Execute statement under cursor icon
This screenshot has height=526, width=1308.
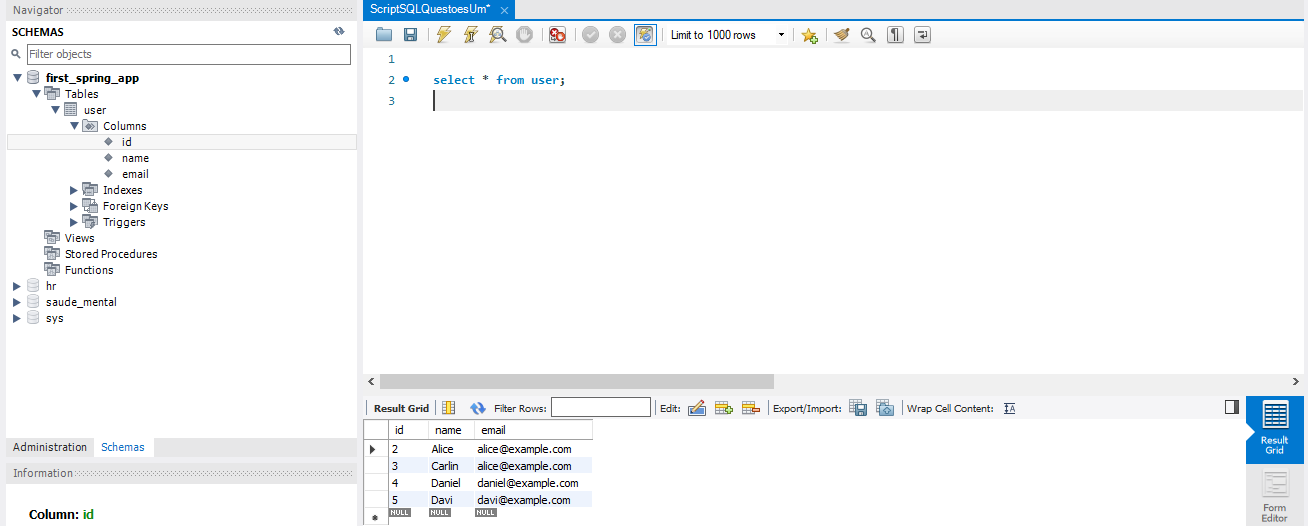[471, 34]
